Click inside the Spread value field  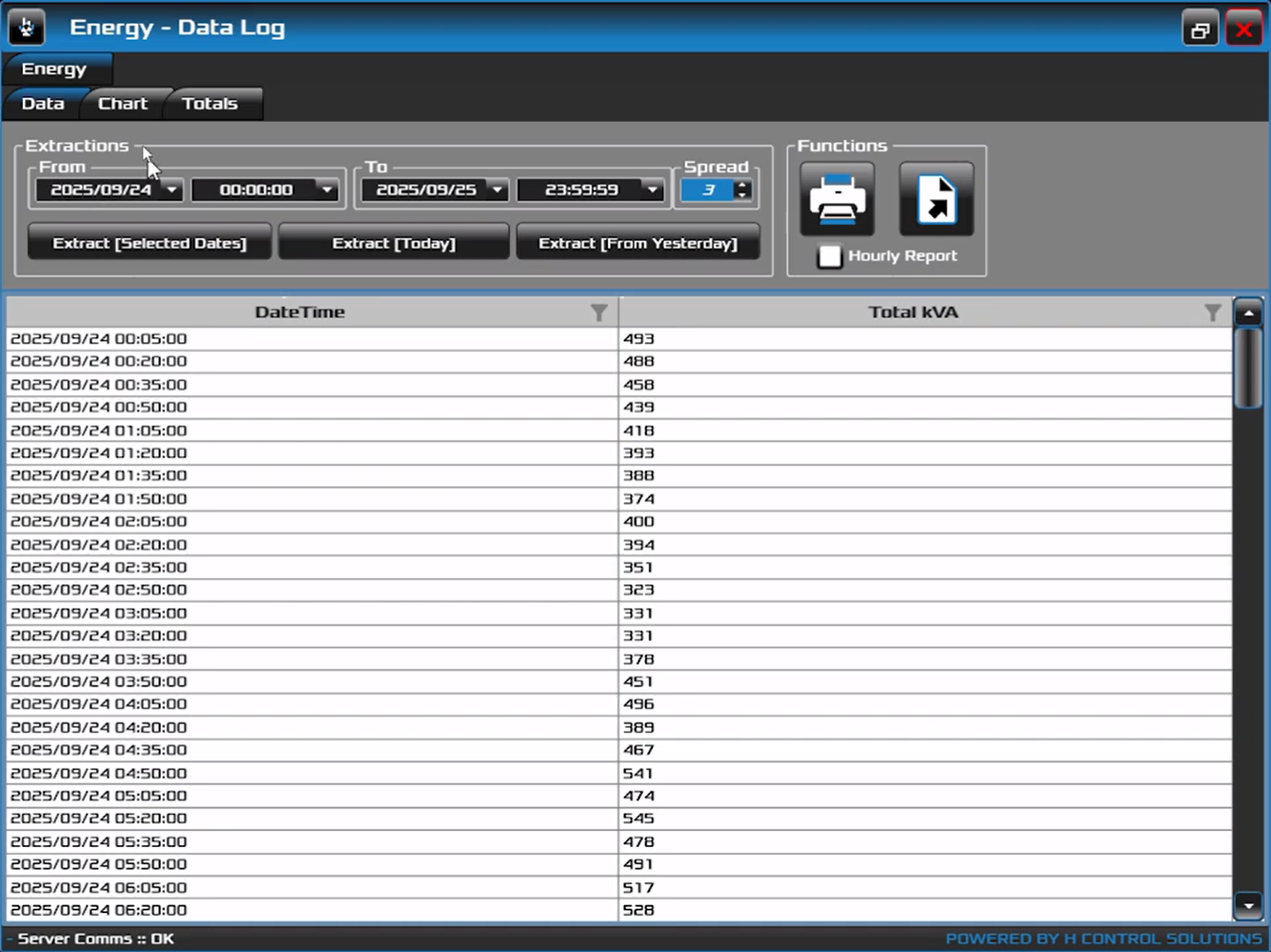(x=708, y=190)
